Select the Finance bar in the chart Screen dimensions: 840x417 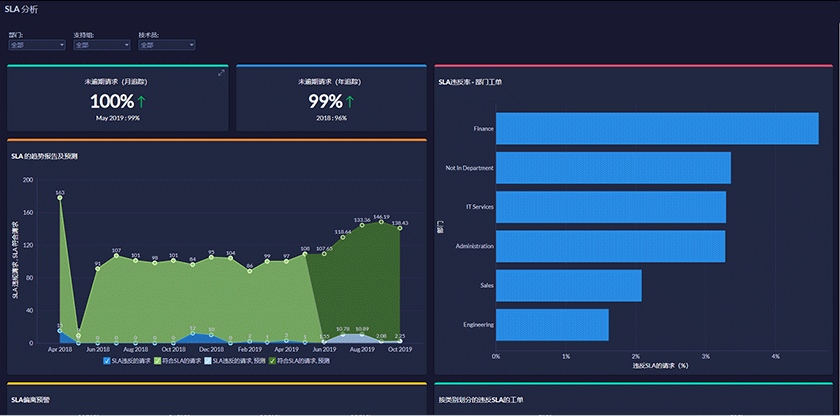point(656,129)
